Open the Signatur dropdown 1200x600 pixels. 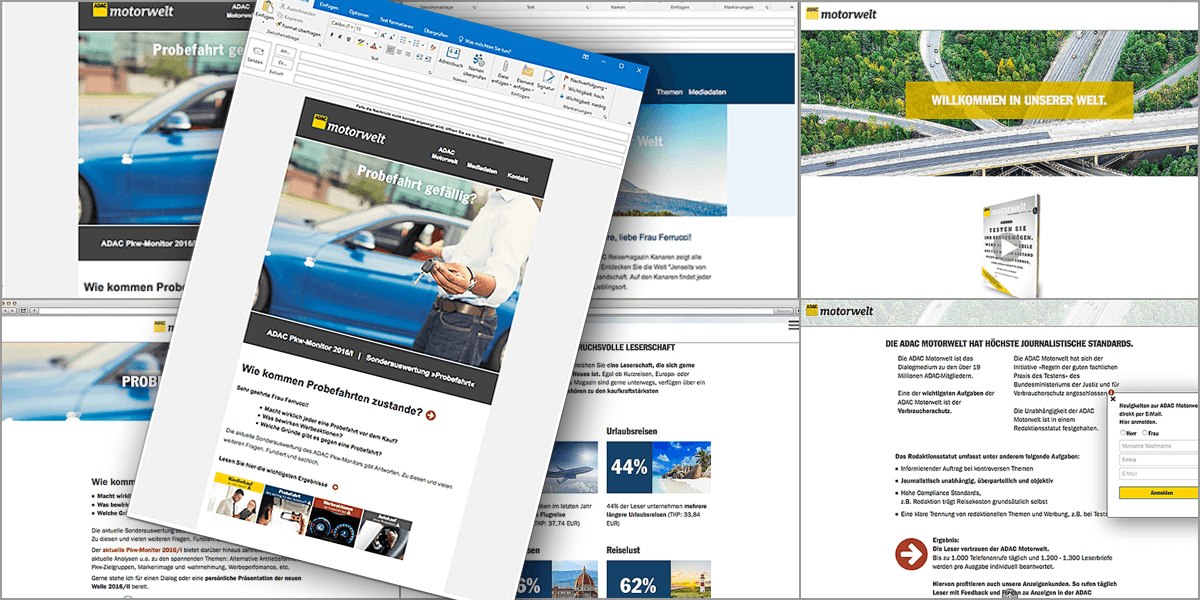pos(546,81)
